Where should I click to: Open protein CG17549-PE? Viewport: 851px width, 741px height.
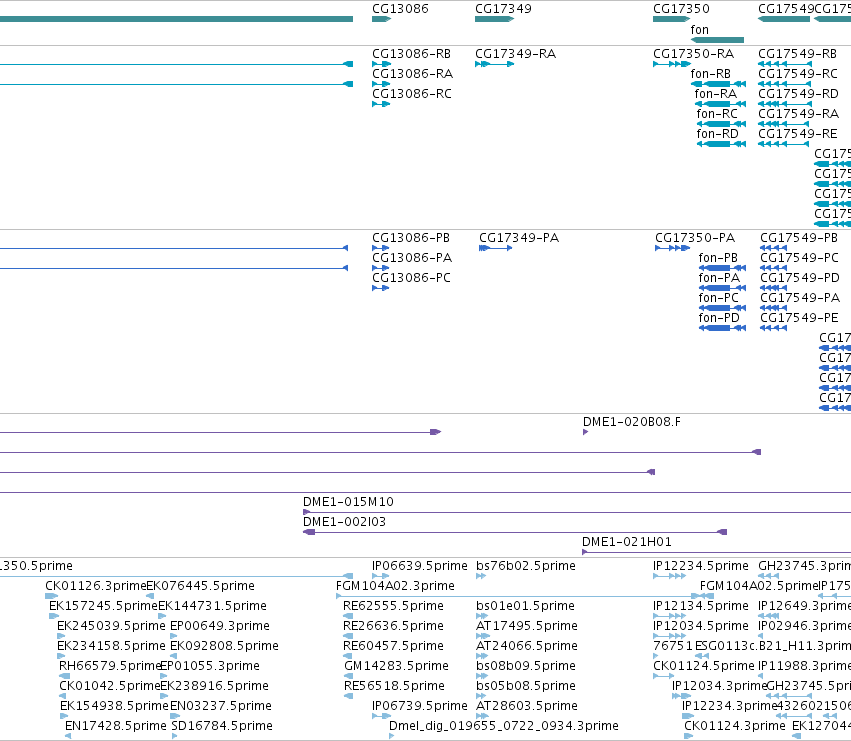coord(799,318)
